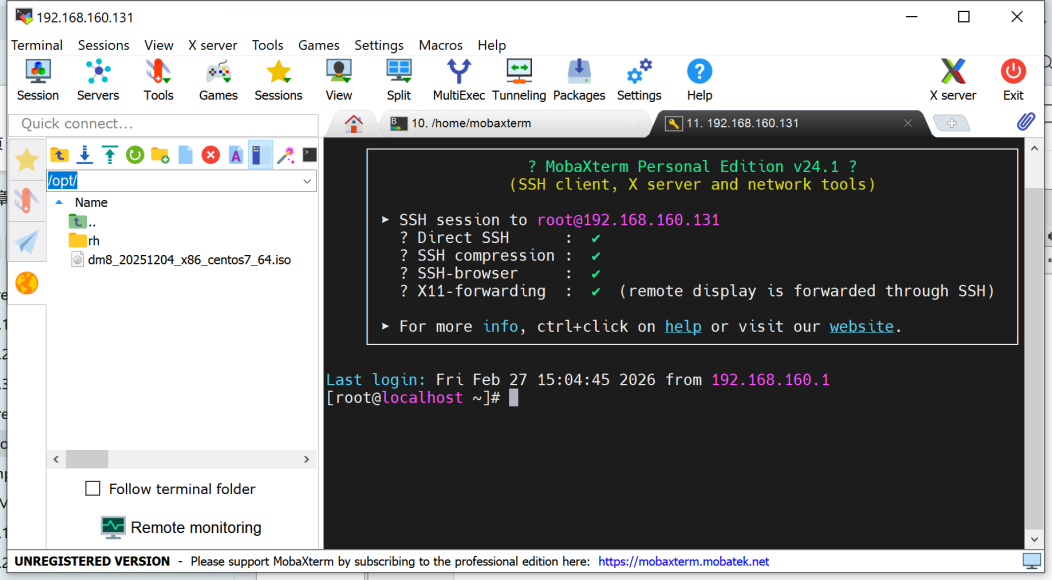Select the '..' parent directory entry
Image resolution: width=1052 pixels, height=580 pixels.
[83, 222]
